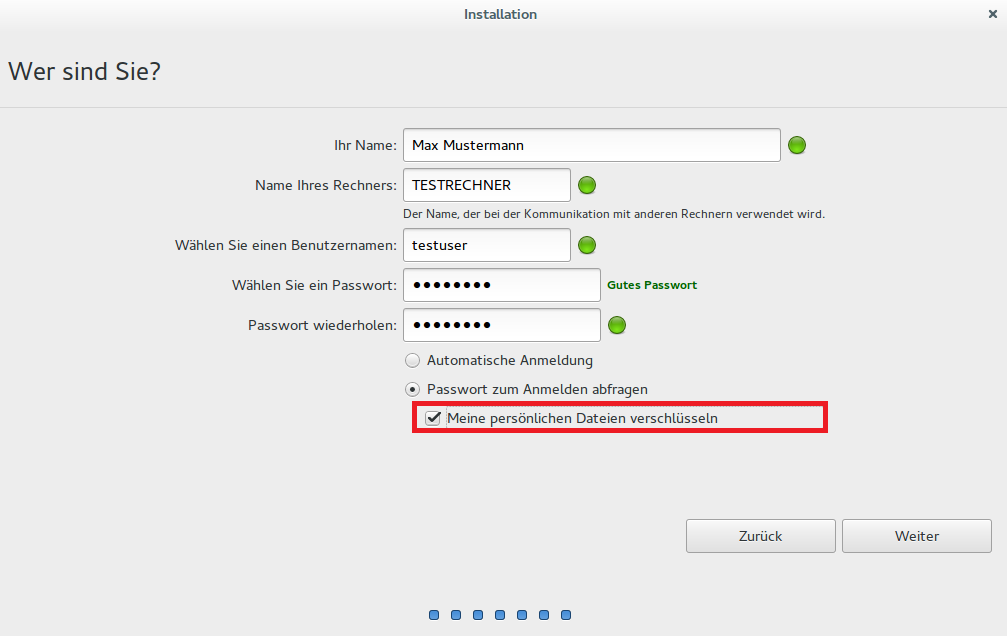Screen dimensions: 1007x636
Task: Click the fourth (middle) progress dot
Action: pyautogui.click(x=500, y=615)
